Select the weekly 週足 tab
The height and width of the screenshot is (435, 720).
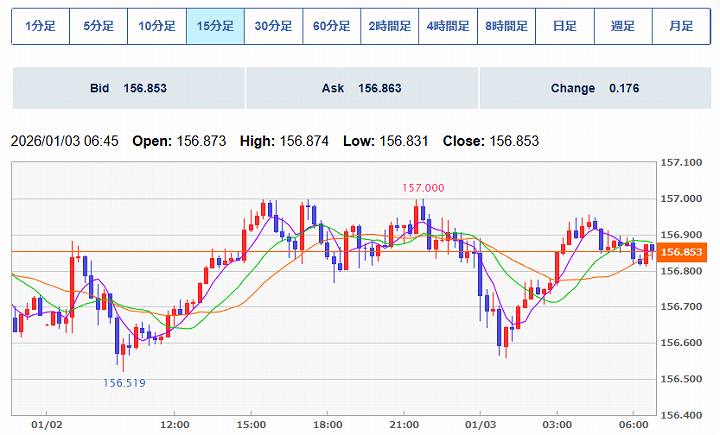pos(623,27)
